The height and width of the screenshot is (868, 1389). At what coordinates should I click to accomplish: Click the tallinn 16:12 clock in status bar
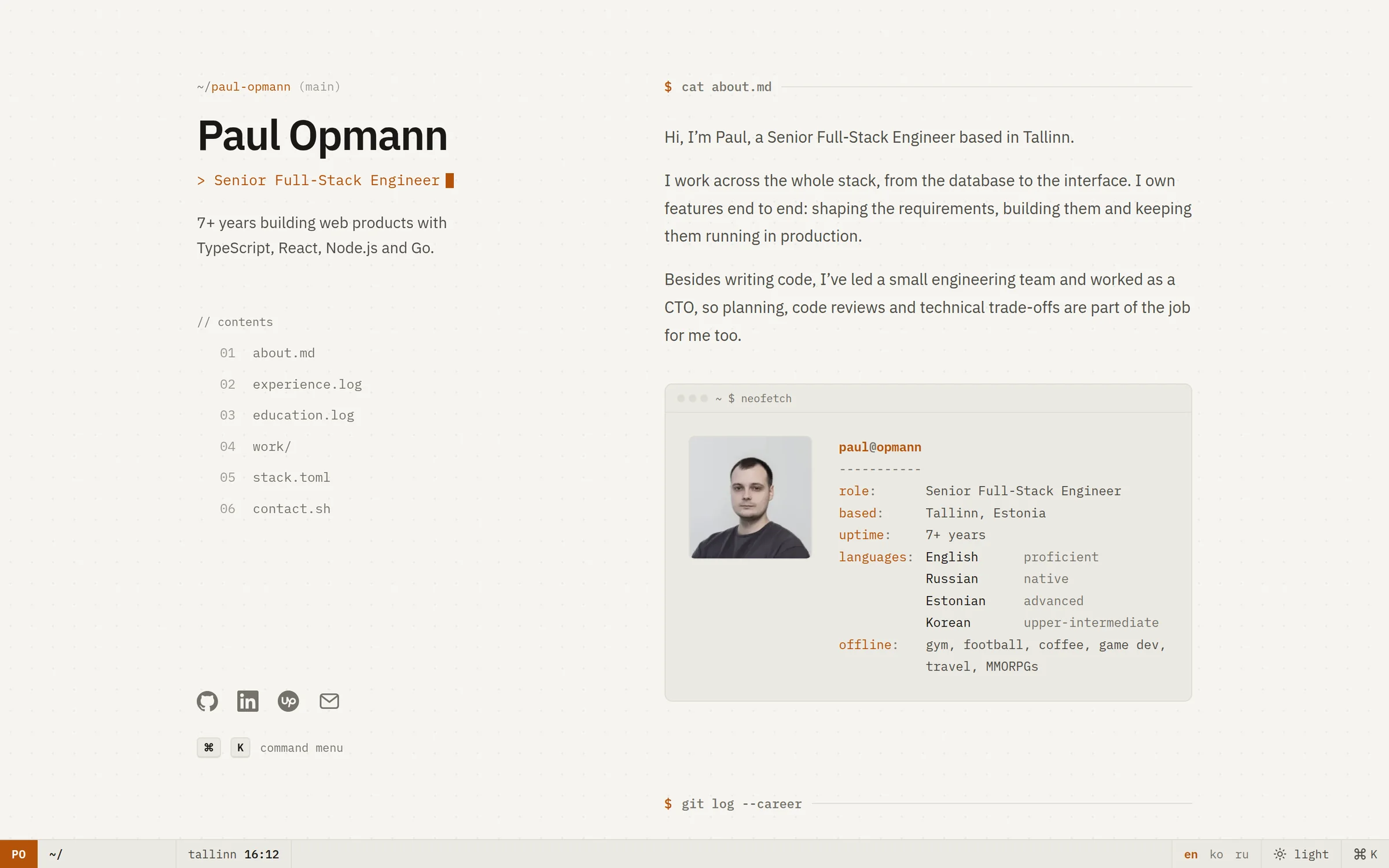pyautogui.click(x=233, y=854)
